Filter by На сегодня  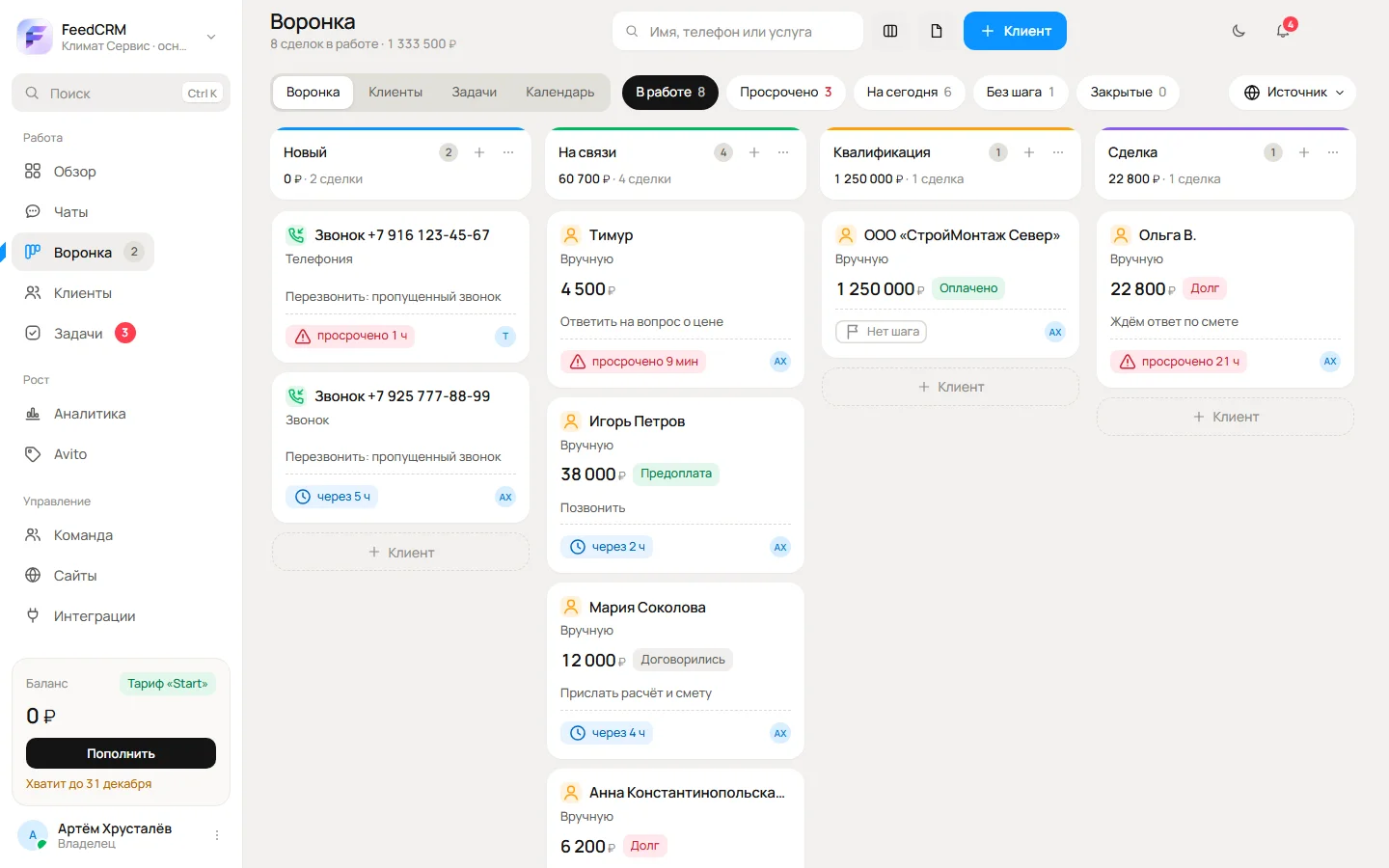coord(909,93)
